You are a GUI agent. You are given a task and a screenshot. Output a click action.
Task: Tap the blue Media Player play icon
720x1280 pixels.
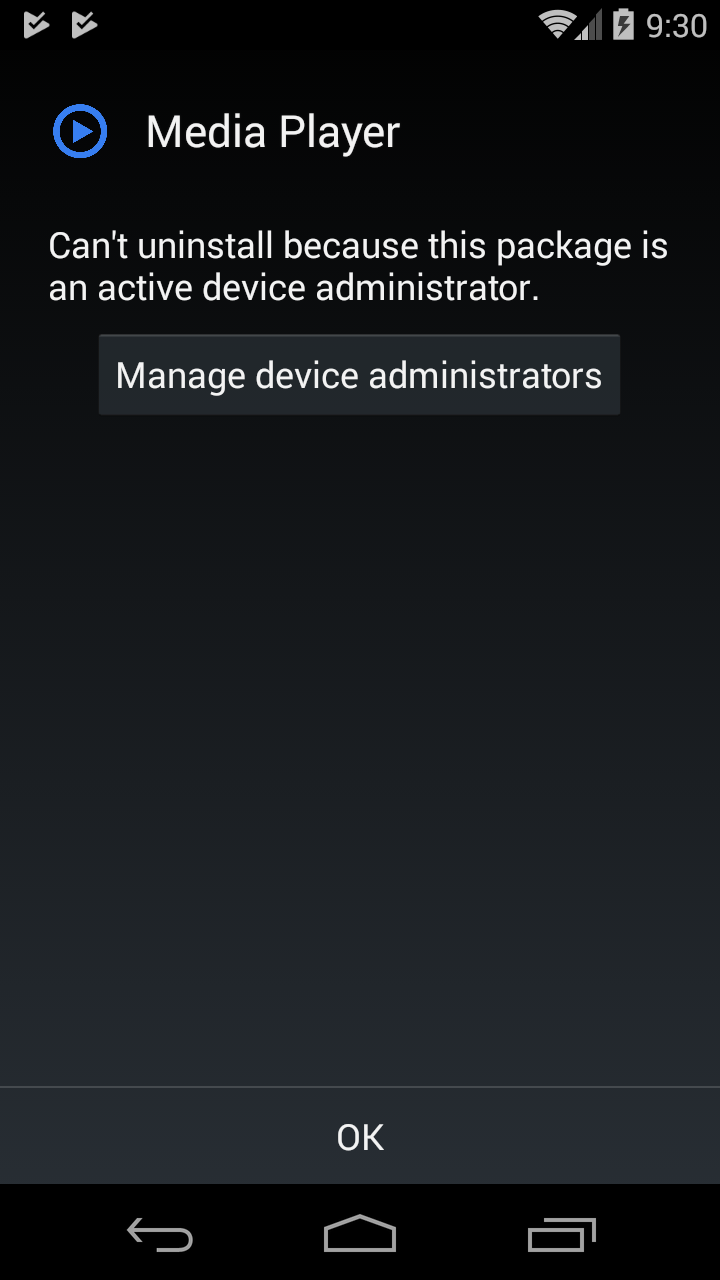[x=80, y=131]
